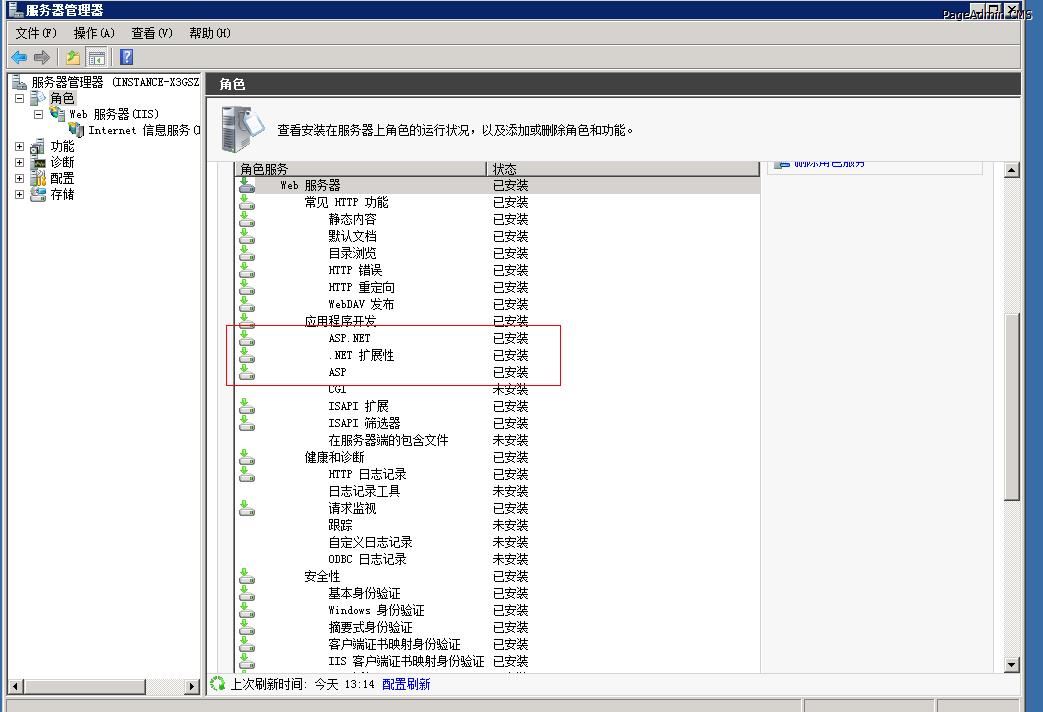Click the 配置刷新 link
This screenshot has width=1043, height=712.
pyautogui.click(x=406, y=684)
